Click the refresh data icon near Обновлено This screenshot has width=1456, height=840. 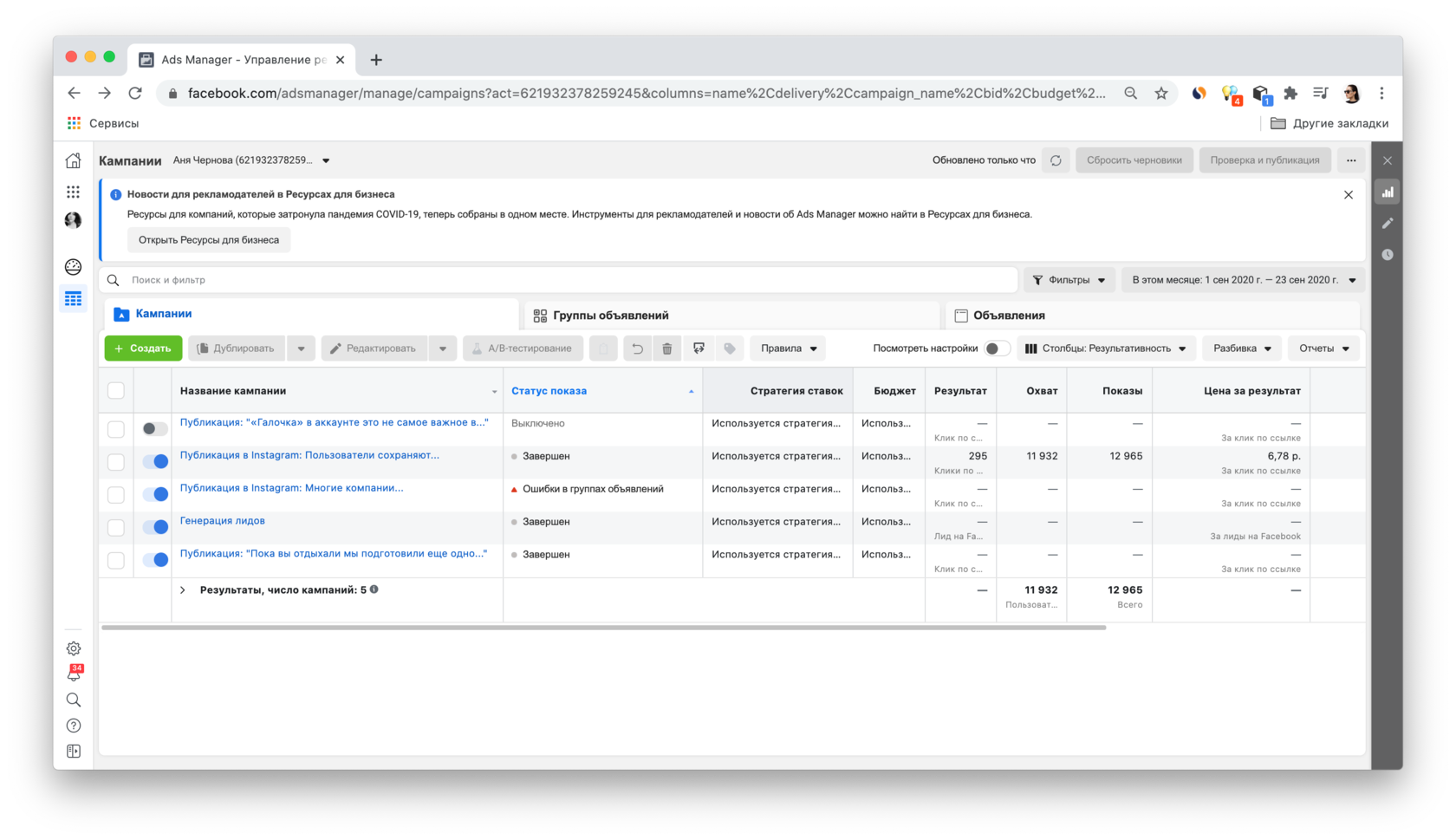tap(1056, 160)
